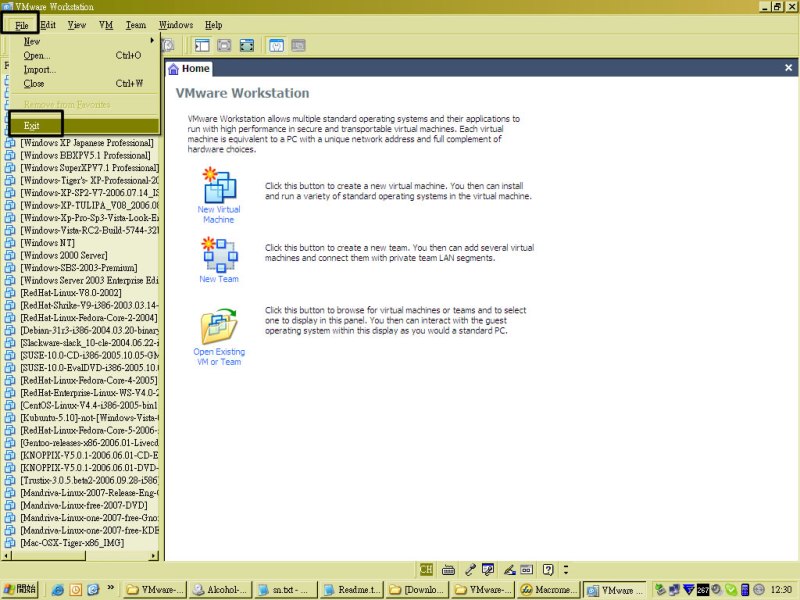Viewport: 800px width, 600px height.
Task: Open the File menu
Action: point(21,25)
